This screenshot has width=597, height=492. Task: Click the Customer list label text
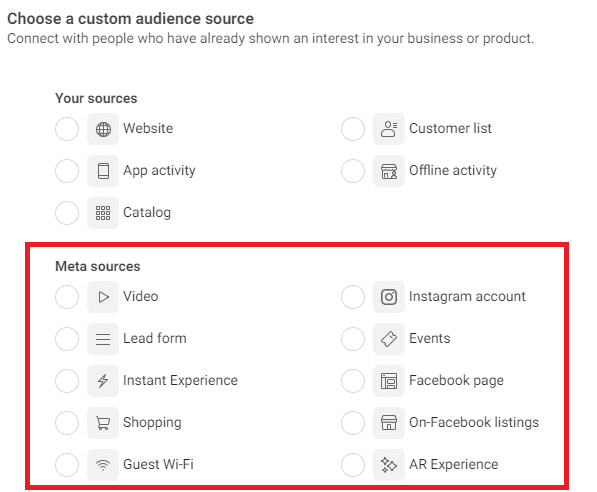(450, 128)
